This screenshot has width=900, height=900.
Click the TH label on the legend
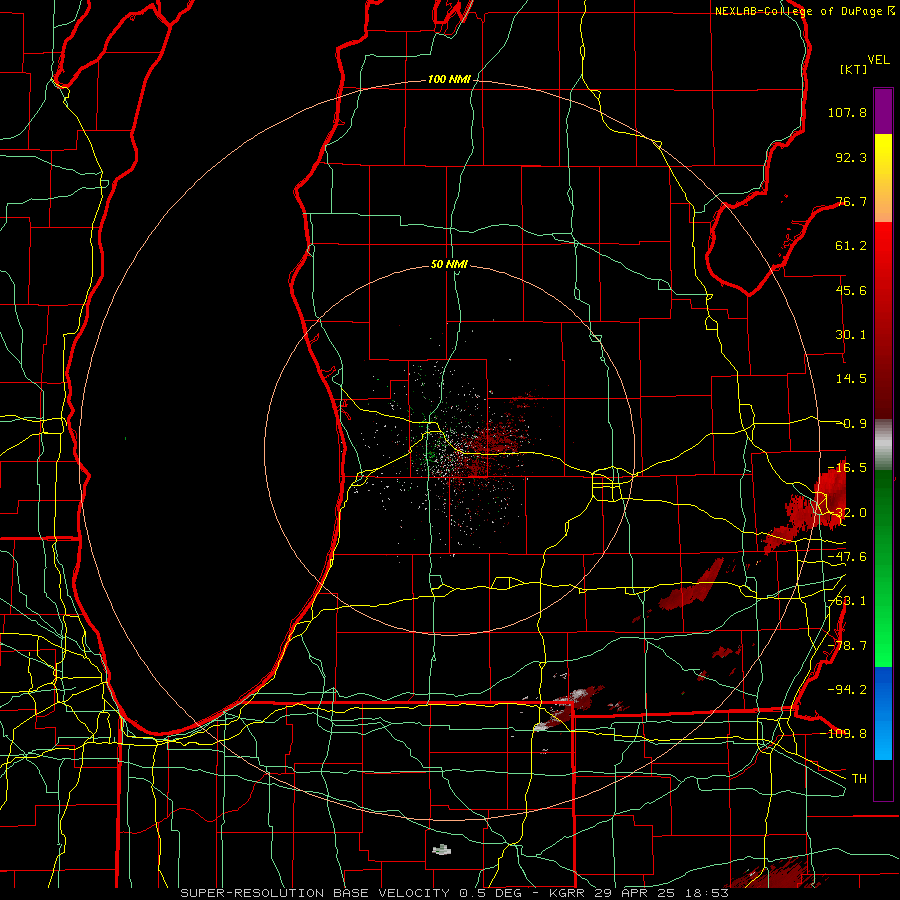coord(859,778)
